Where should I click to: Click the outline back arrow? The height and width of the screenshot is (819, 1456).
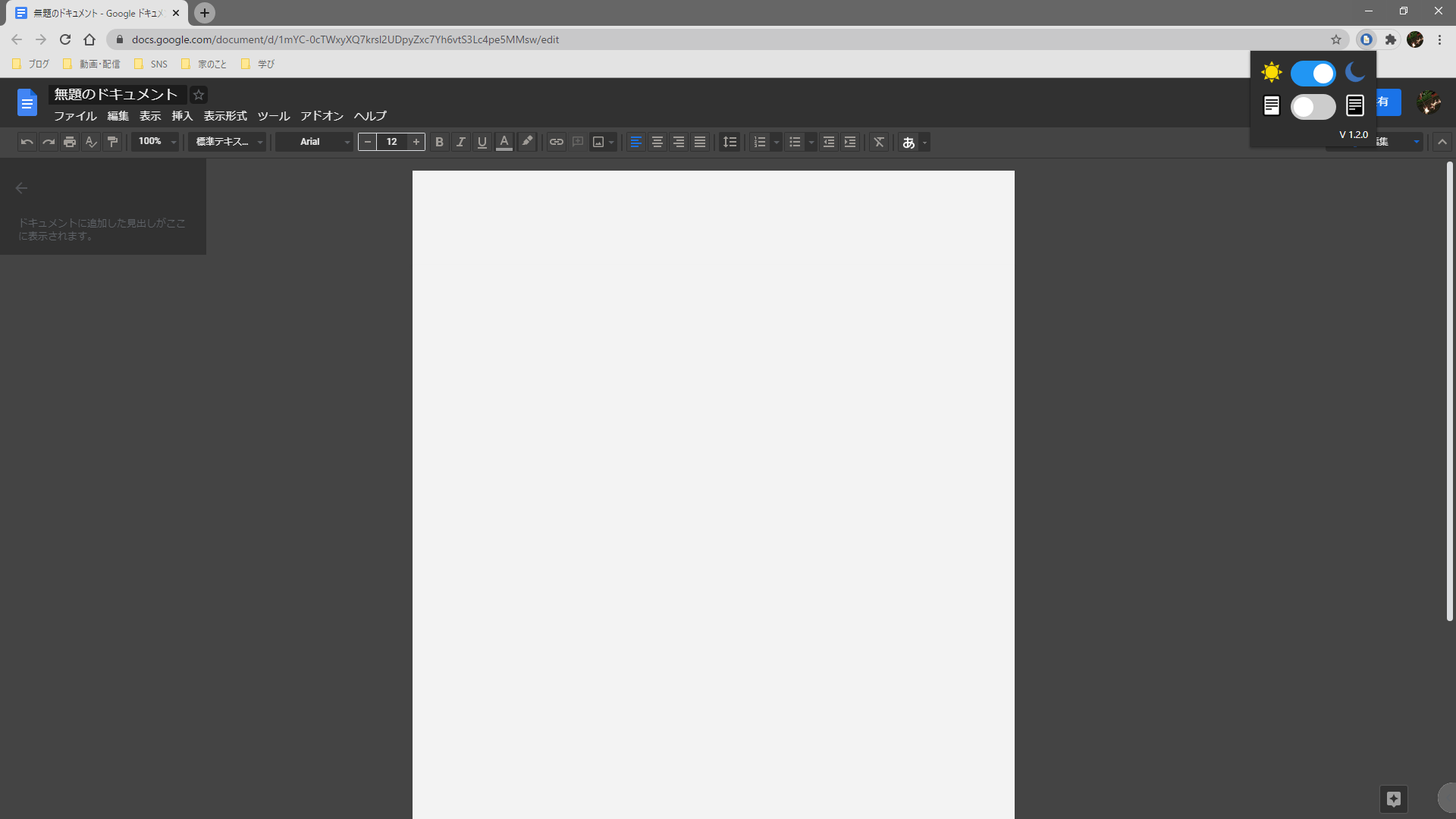point(21,187)
